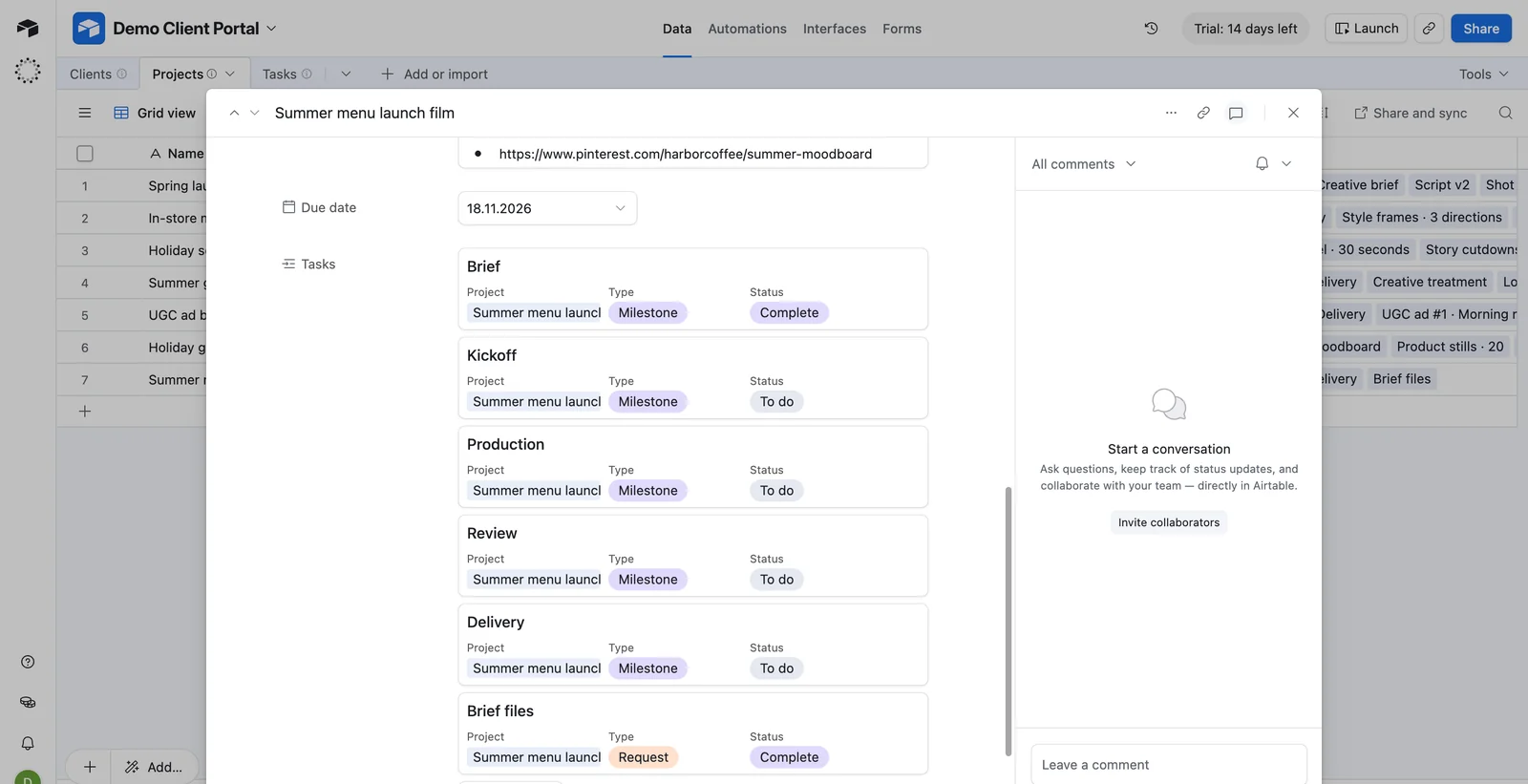Click the comment notification bell icon
This screenshot has height=784, width=1528.
tap(1262, 163)
